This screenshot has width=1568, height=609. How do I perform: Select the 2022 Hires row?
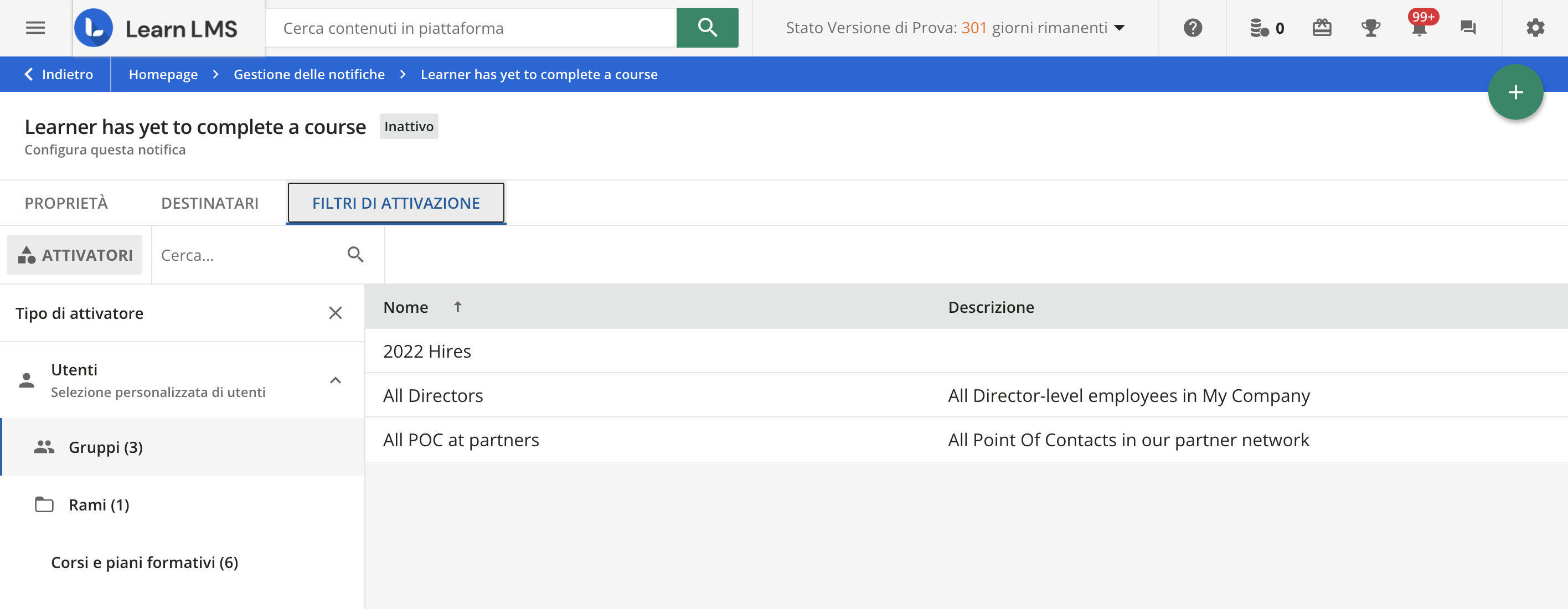967,351
